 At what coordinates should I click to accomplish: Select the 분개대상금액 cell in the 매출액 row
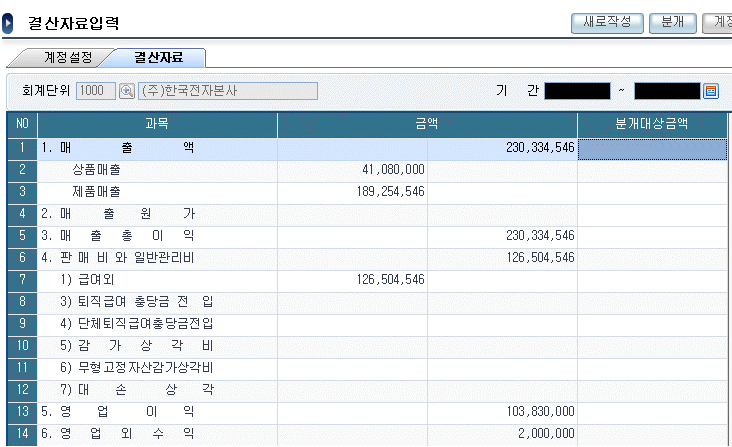point(652,148)
